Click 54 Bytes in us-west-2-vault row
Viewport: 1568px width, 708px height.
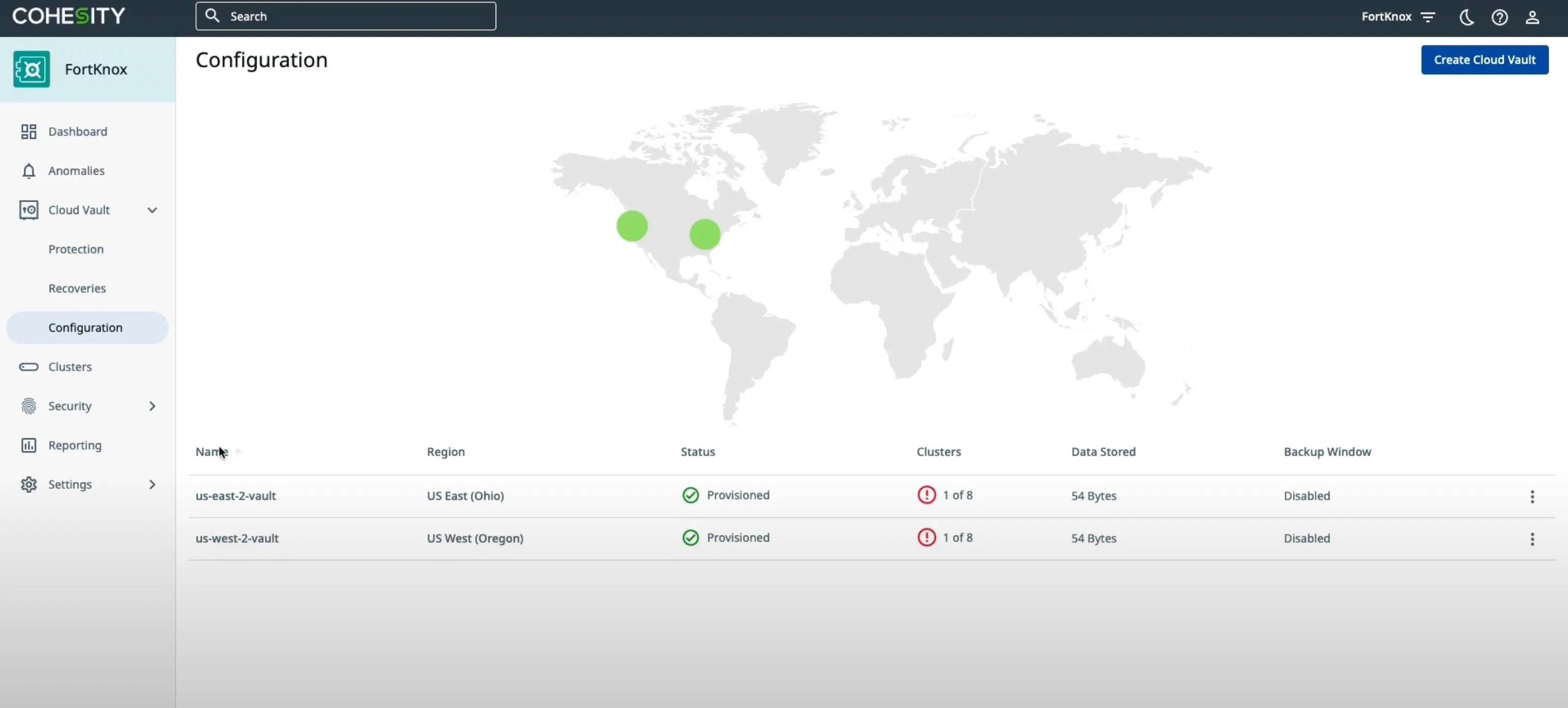click(x=1094, y=539)
